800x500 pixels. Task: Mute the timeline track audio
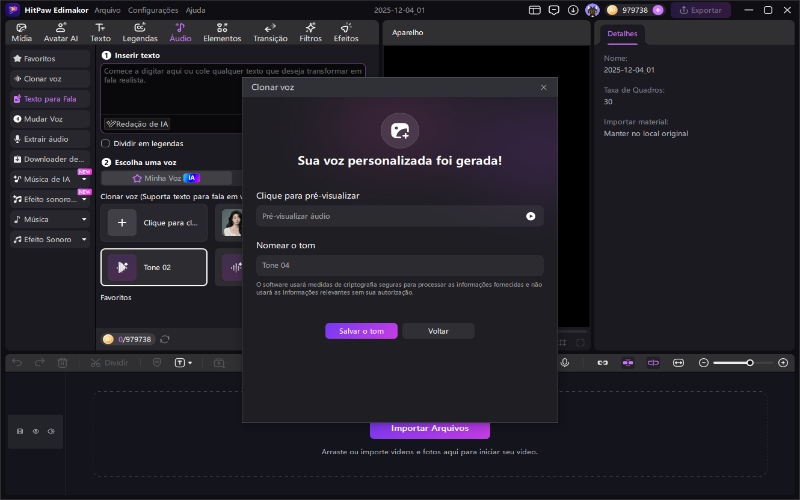(51, 432)
